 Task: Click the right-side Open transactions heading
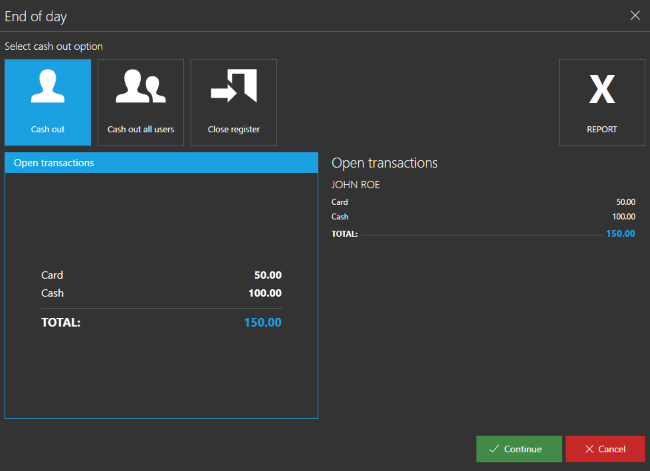coord(384,163)
